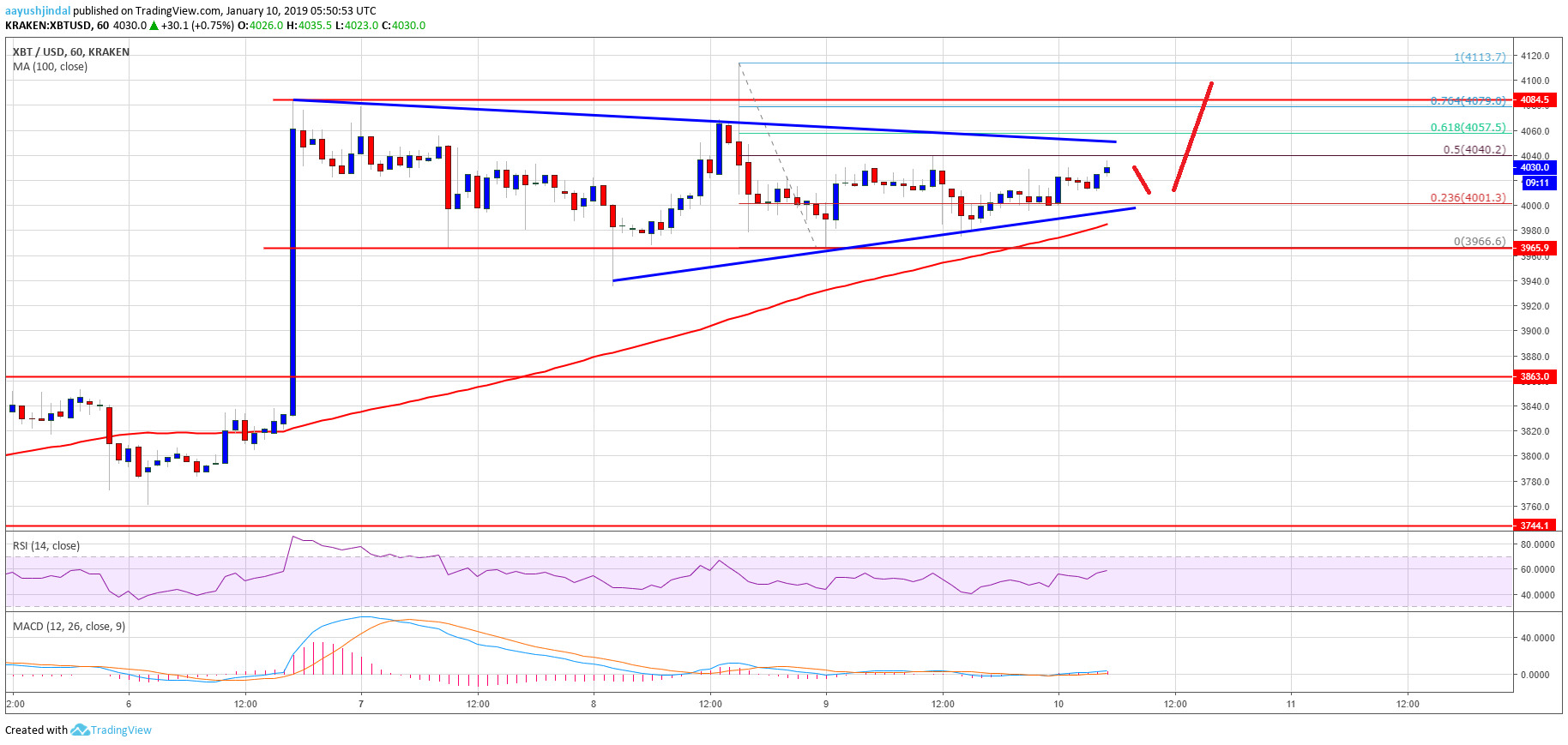Screen dimensions: 1568x745
Task: Click the 09:11 countdown timer tag
Action: click(1536, 183)
